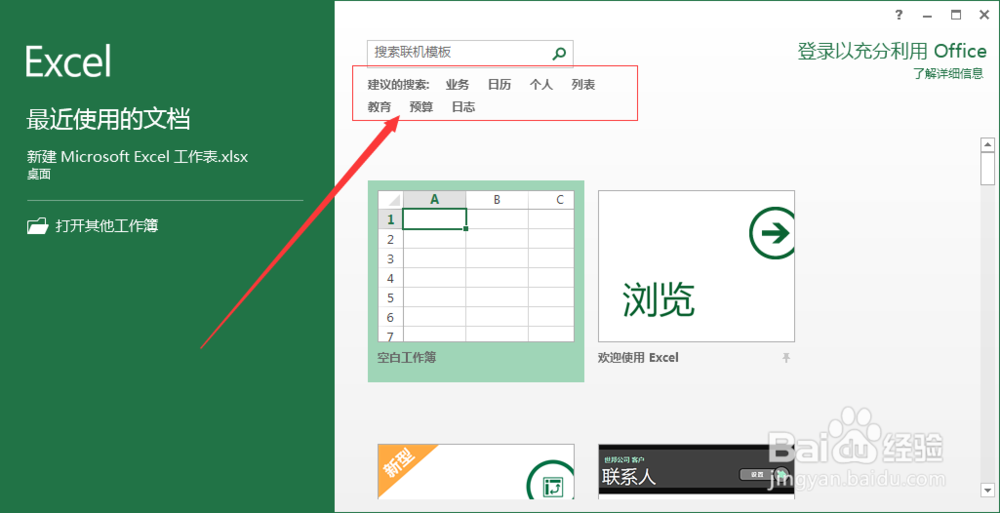Viewport: 1000px width, 513px height.
Task: Choose the 空白工作簿 blank workbook template
Action: pos(476,281)
